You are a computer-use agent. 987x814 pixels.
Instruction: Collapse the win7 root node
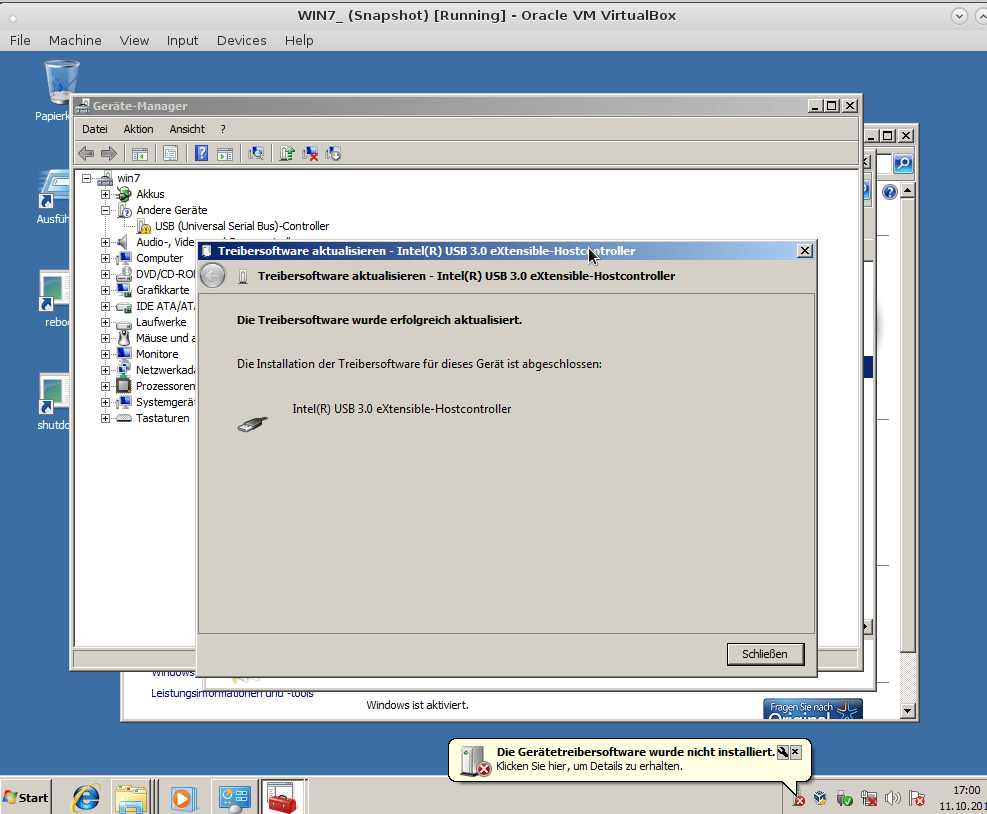coord(86,178)
